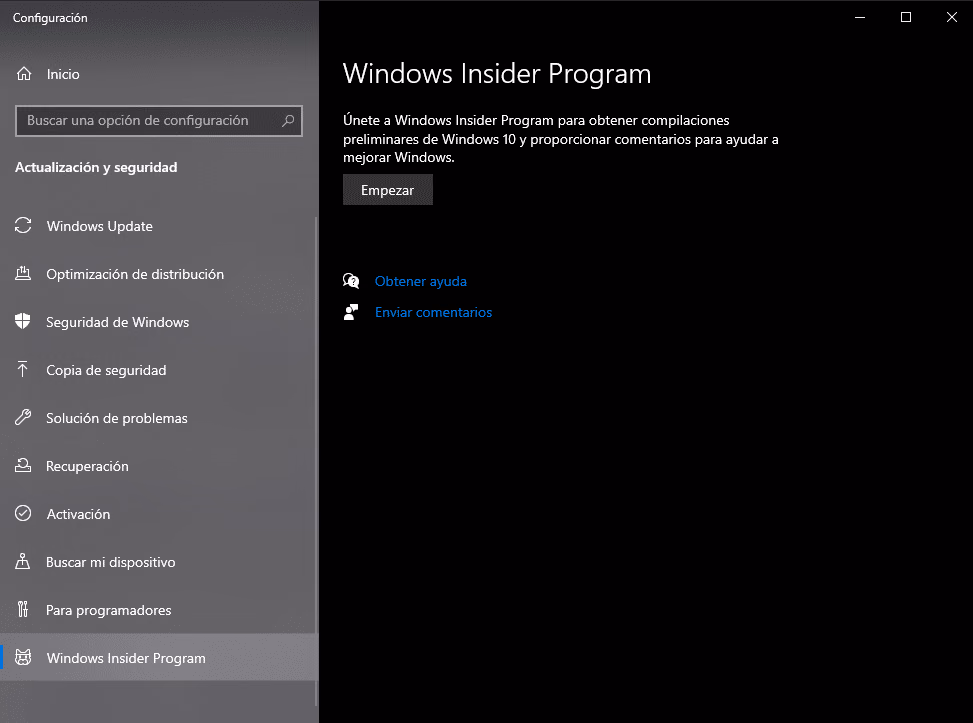Click the Seguridad de Windows shield icon
This screenshot has width=973, height=723.
23,321
